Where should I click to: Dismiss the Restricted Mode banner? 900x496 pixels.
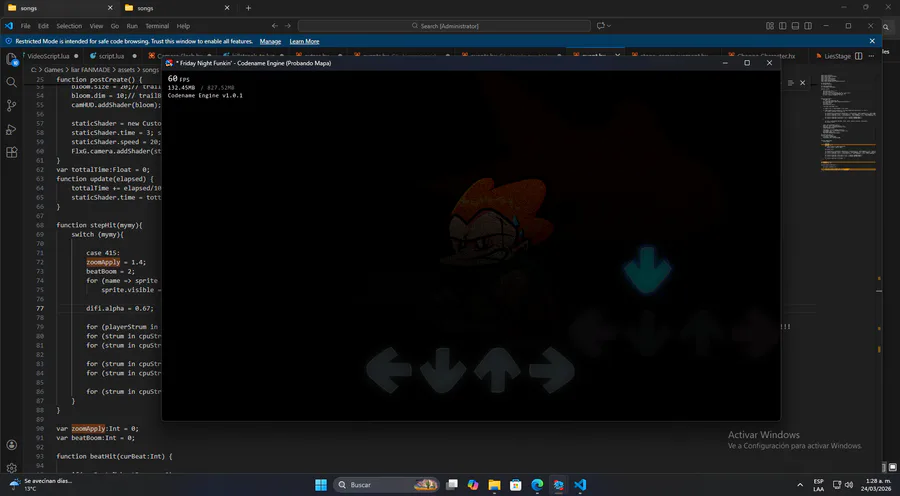coord(872,41)
